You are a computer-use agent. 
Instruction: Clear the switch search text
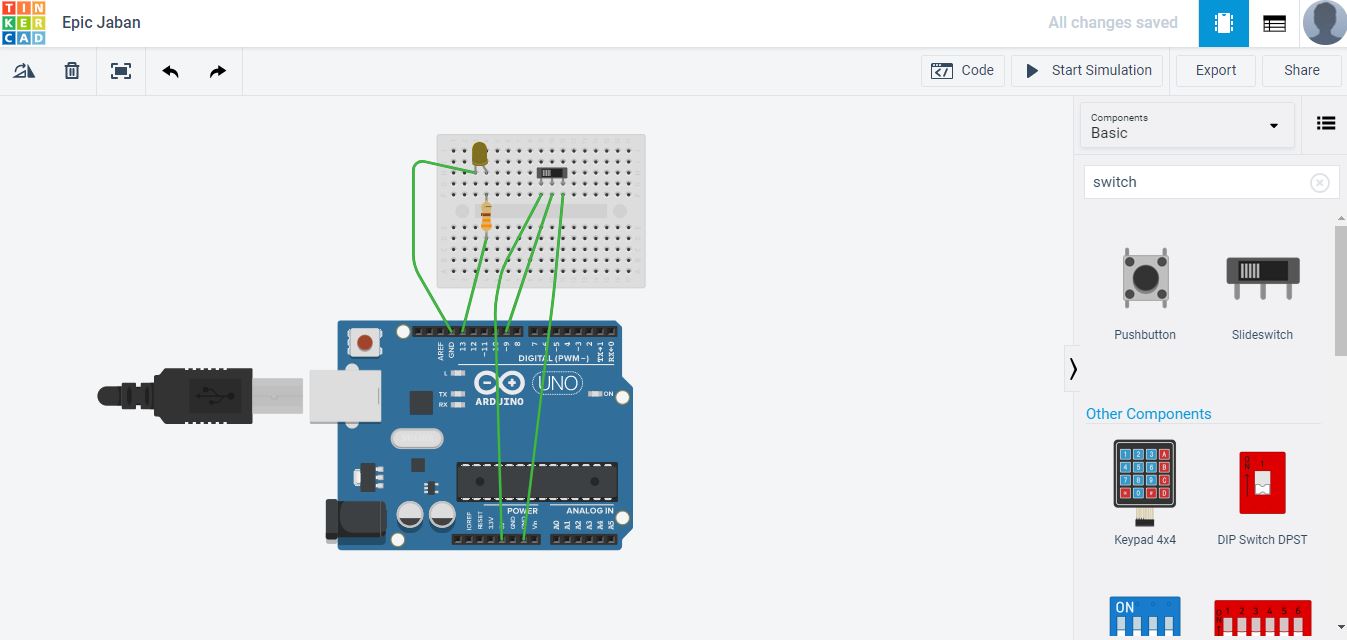click(x=1320, y=183)
